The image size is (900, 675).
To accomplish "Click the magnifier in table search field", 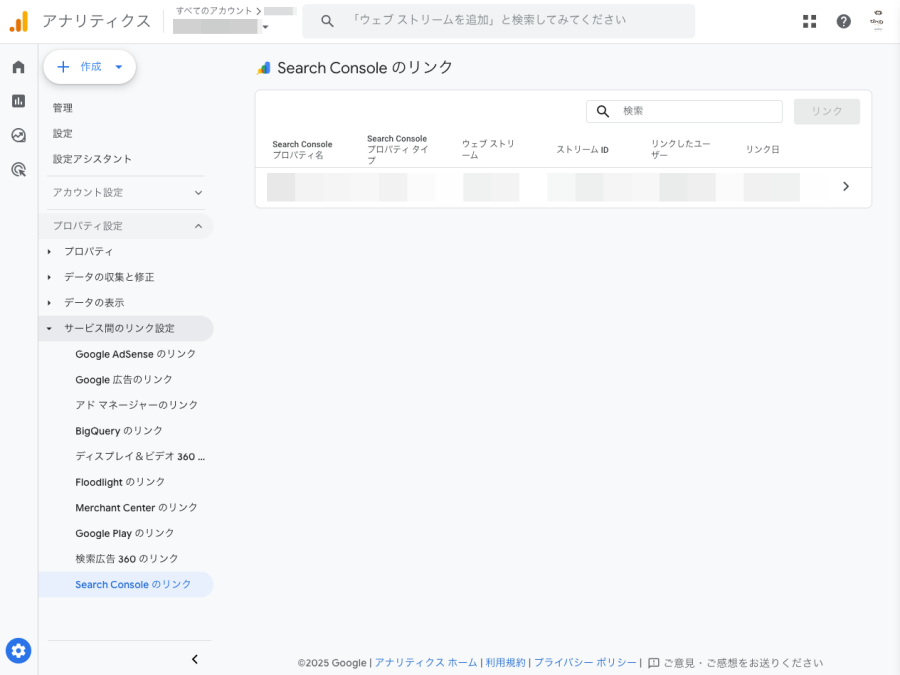I will [x=603, y=111].
